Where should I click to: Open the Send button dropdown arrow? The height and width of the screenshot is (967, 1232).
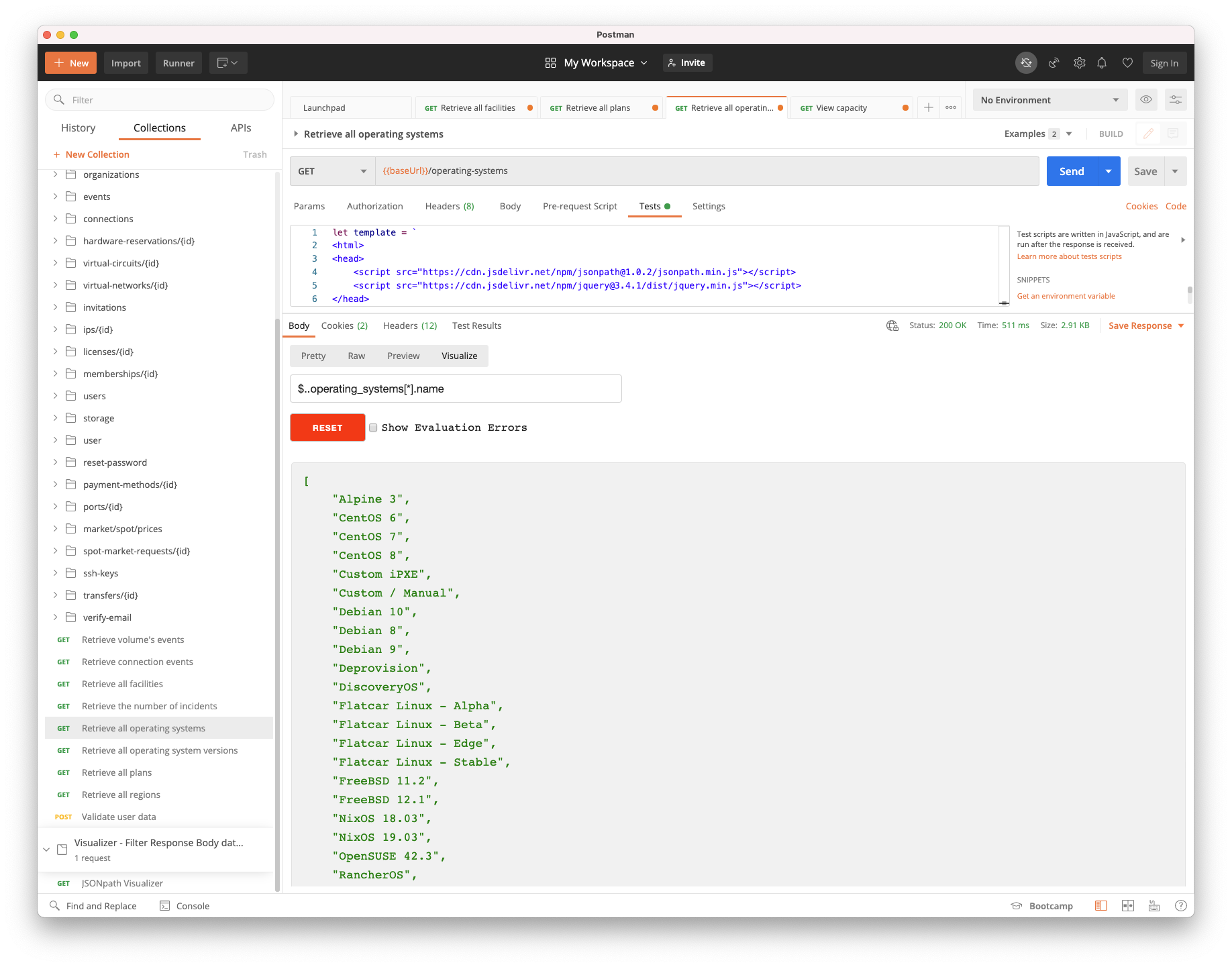pos(1109,171)
